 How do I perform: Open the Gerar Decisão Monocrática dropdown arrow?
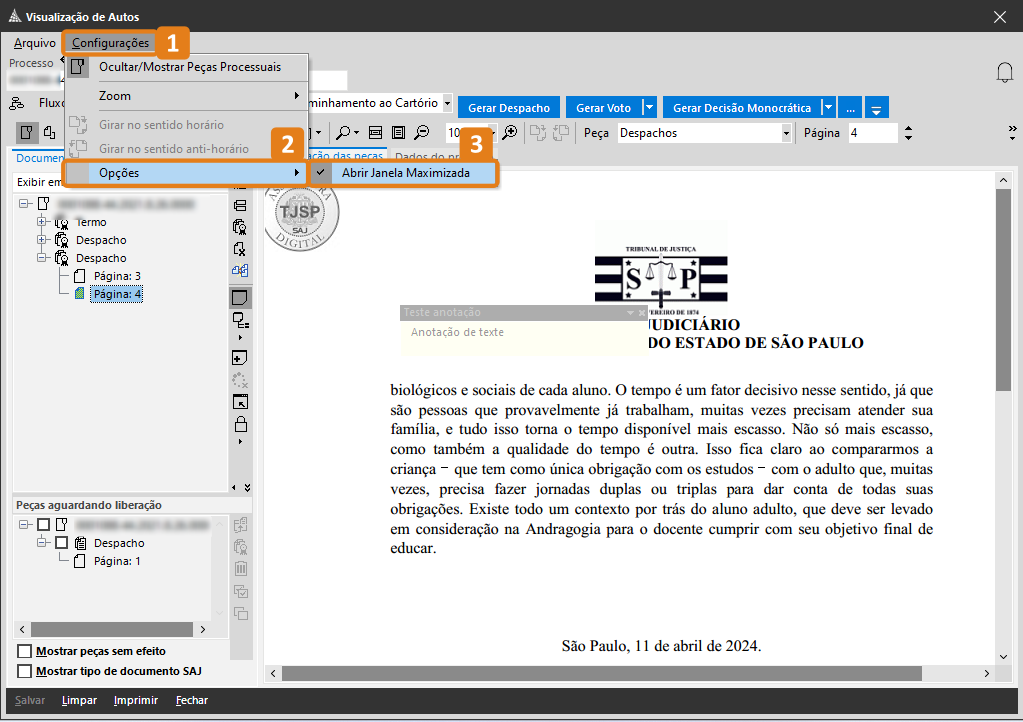click(x=827, y=108)
